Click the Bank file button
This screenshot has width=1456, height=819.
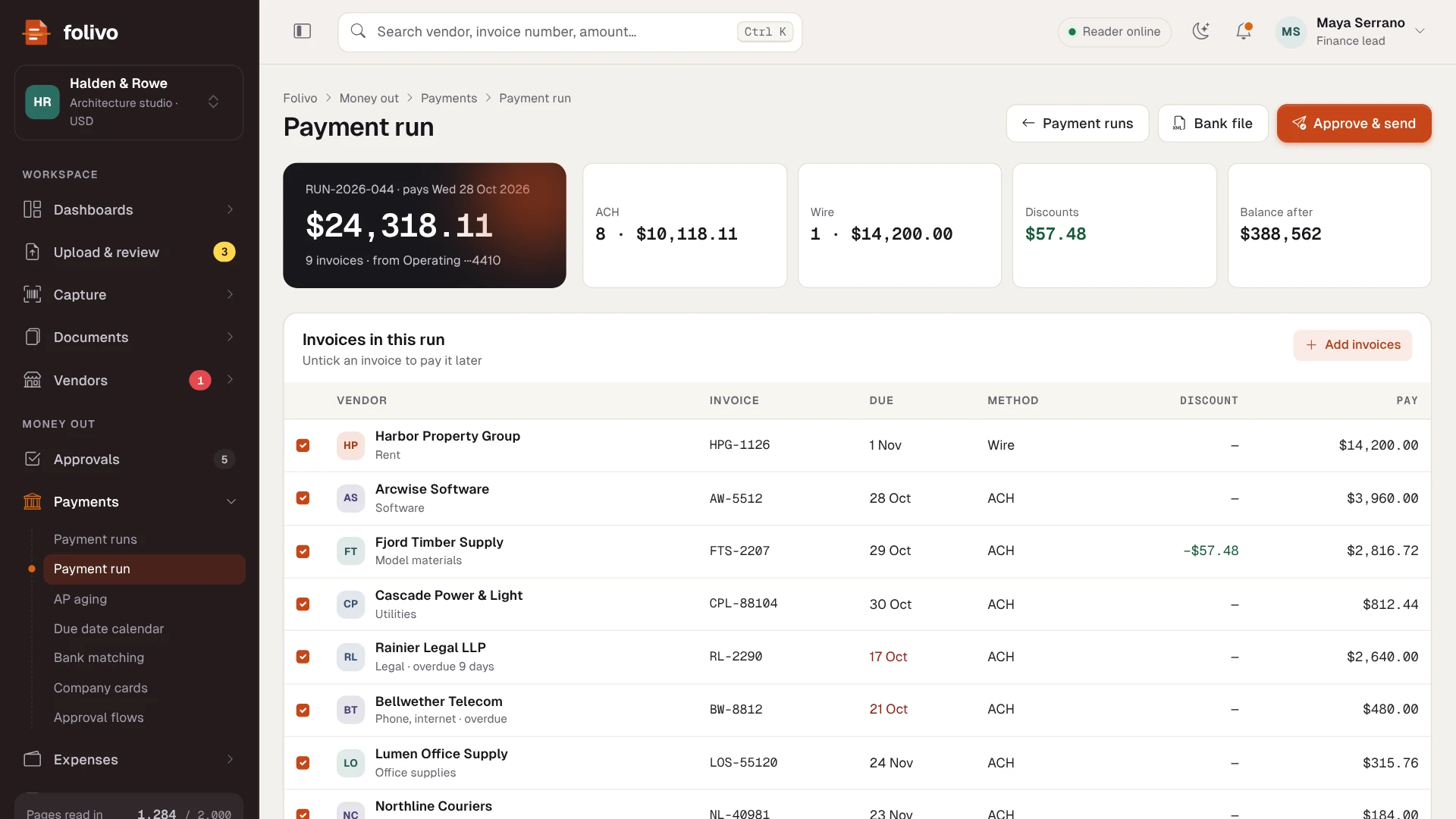click(x=1213, y=123)
